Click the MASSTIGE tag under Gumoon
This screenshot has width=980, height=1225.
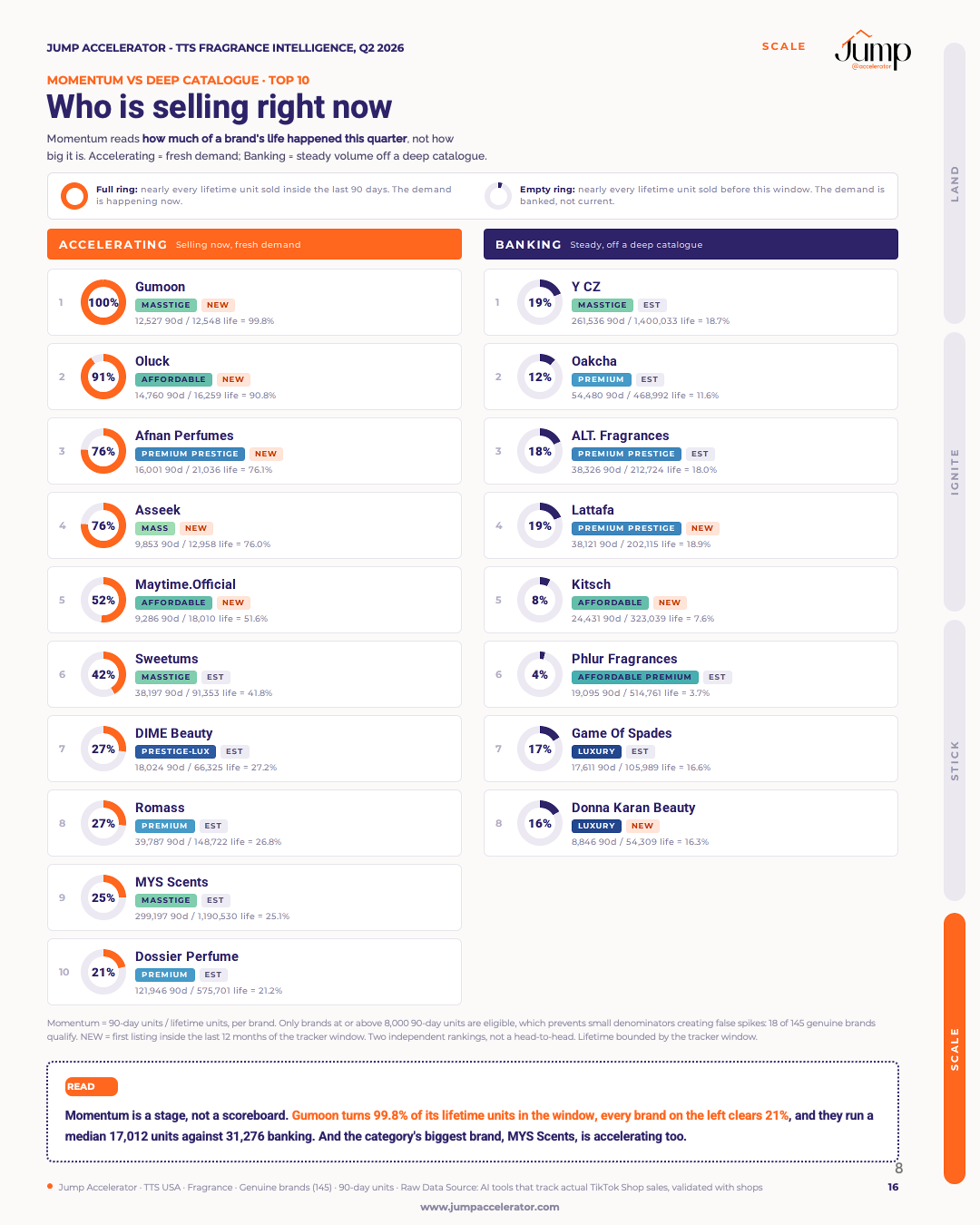[166, 305]
